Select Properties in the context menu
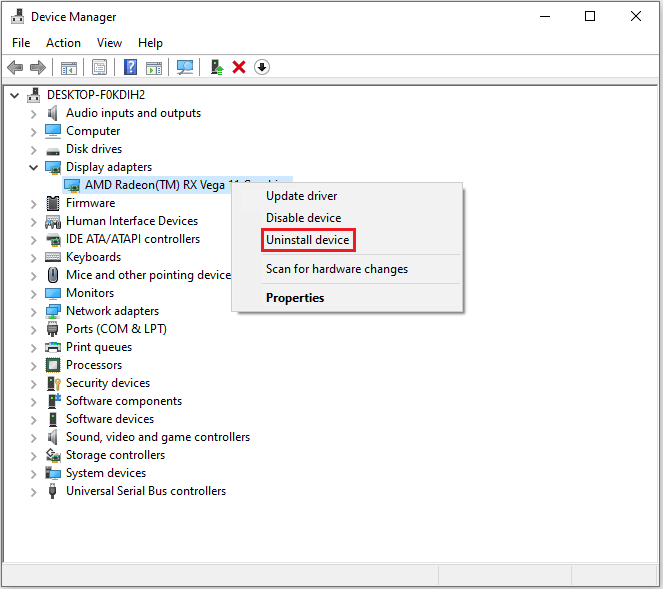The image size is (663, 589). click(x=294, y=298)
